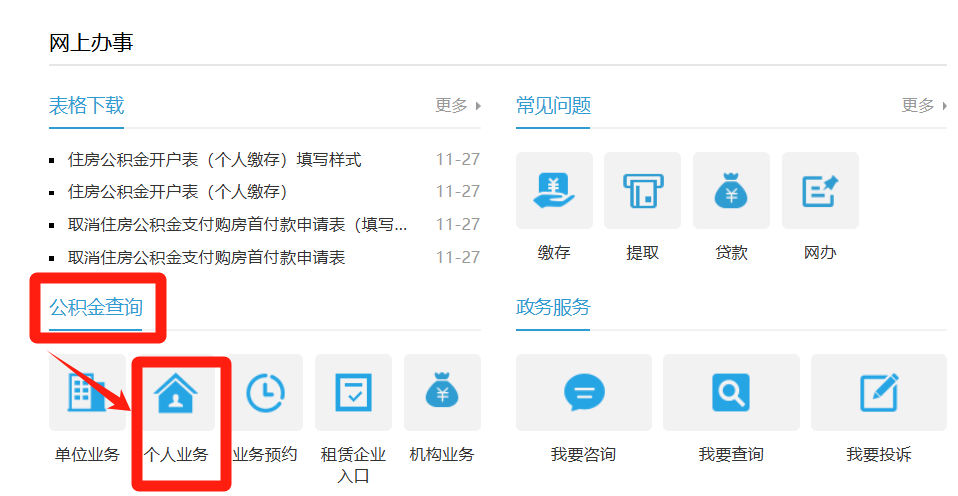Open 住房公积金开户表（个人缴存）填写样式 link

214,160
